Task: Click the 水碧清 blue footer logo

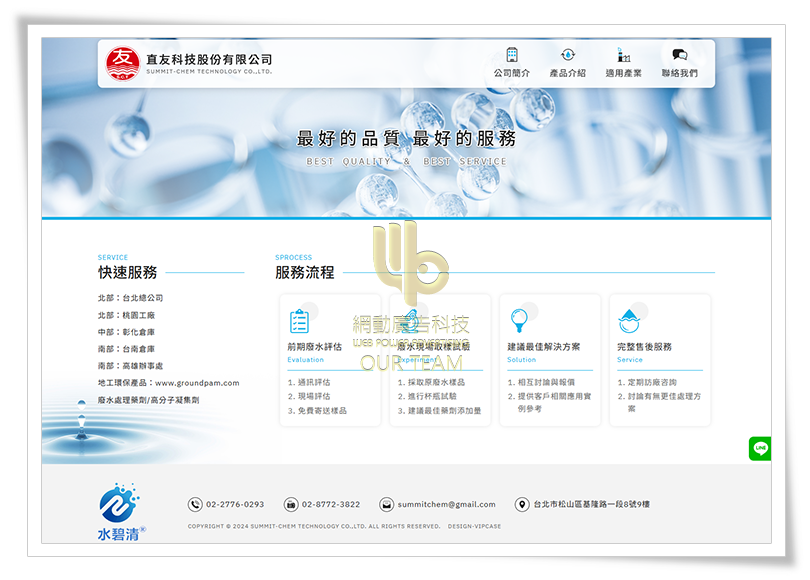Action: pos(121,512)
